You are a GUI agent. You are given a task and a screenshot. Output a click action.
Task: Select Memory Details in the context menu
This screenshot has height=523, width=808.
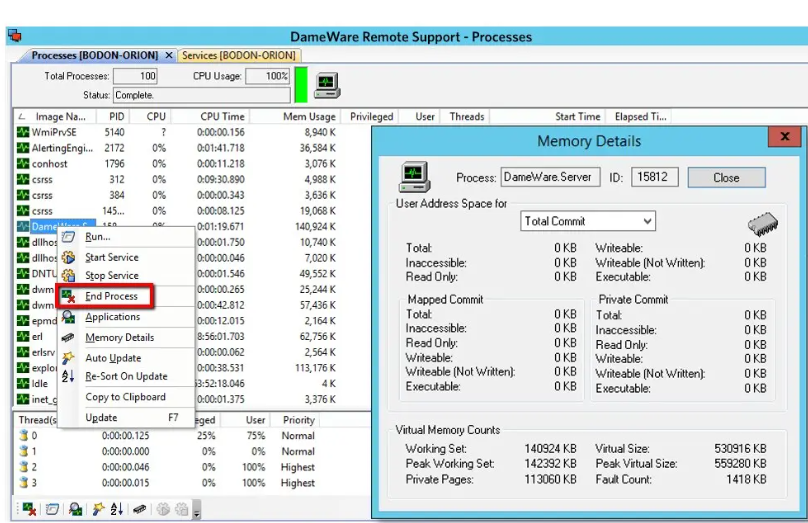(x=119, y=337)
